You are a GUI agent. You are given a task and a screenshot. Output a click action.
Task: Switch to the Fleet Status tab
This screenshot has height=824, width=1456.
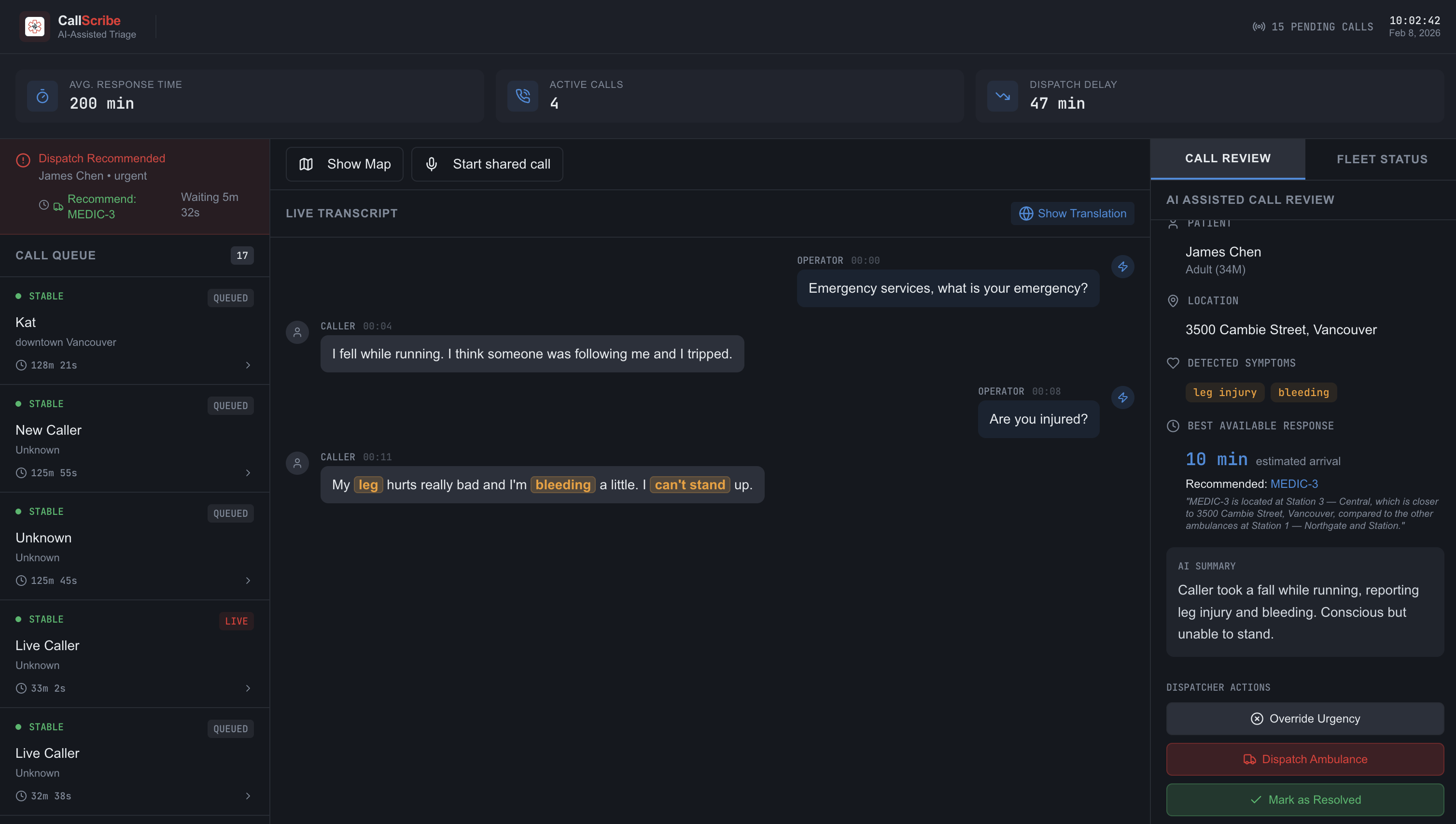pyautogui.click(x=1381, y=159)
